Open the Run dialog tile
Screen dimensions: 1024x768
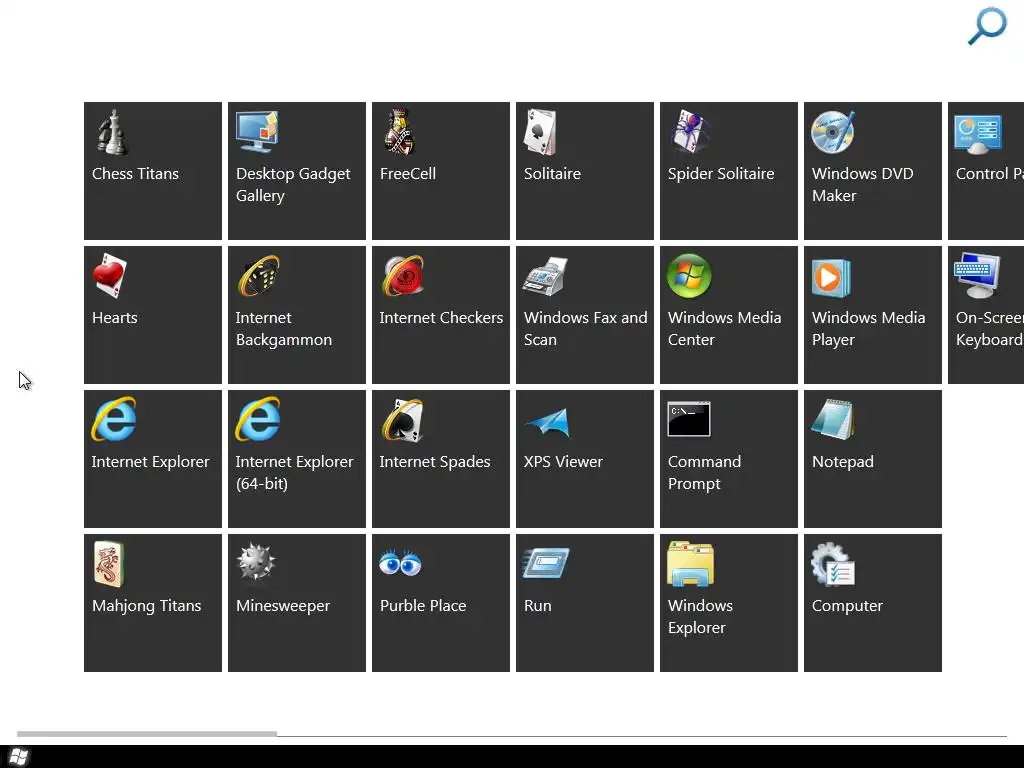coord(585,603)
